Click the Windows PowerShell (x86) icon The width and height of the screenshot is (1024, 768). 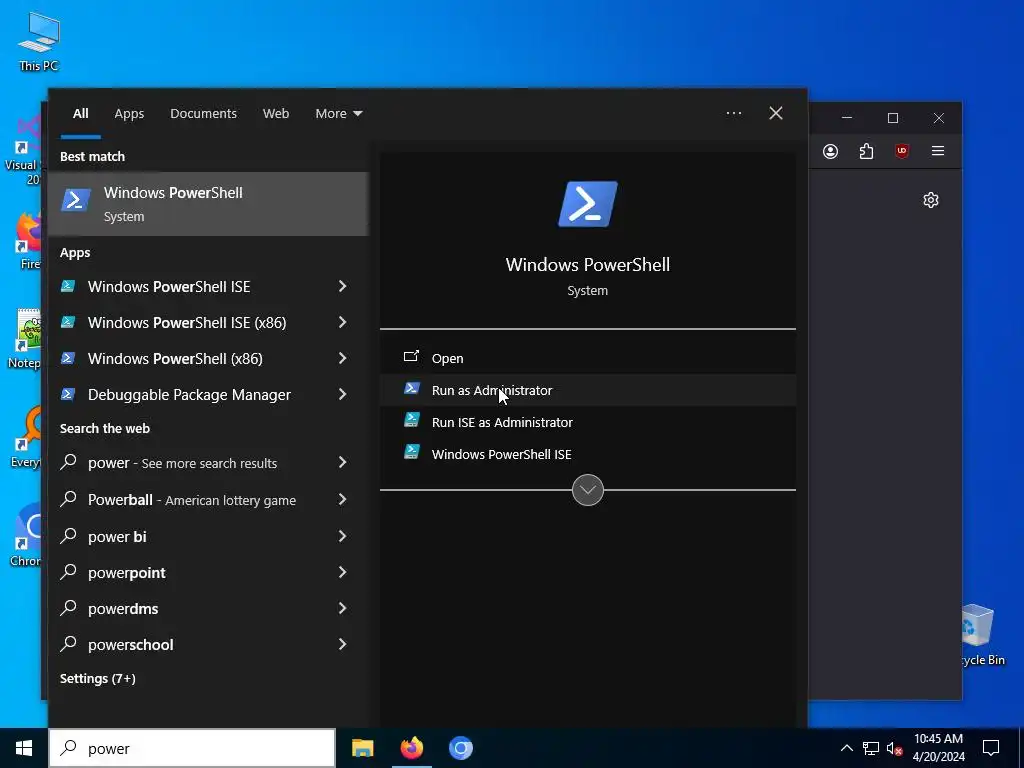click(x=68, y=358)
